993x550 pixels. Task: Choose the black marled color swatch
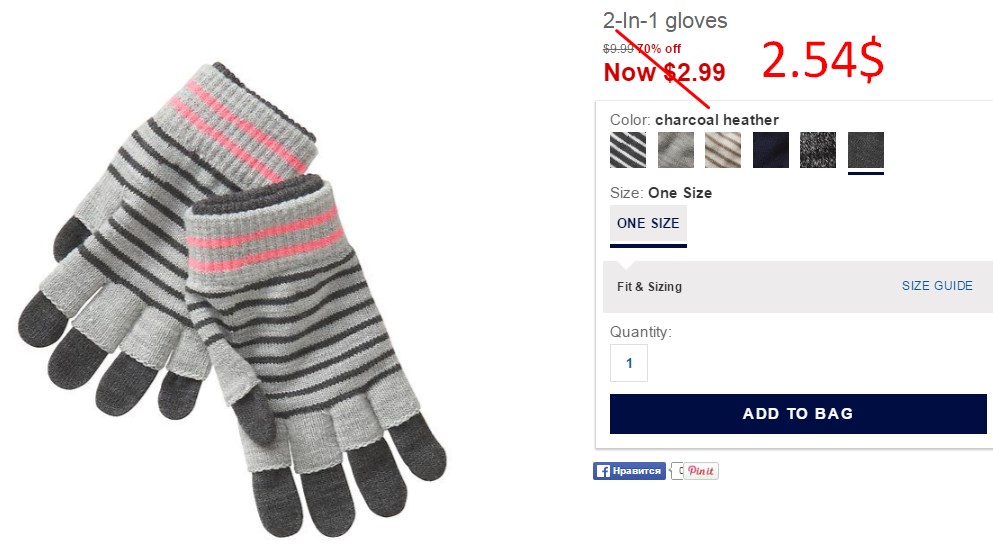pos(818,150)
